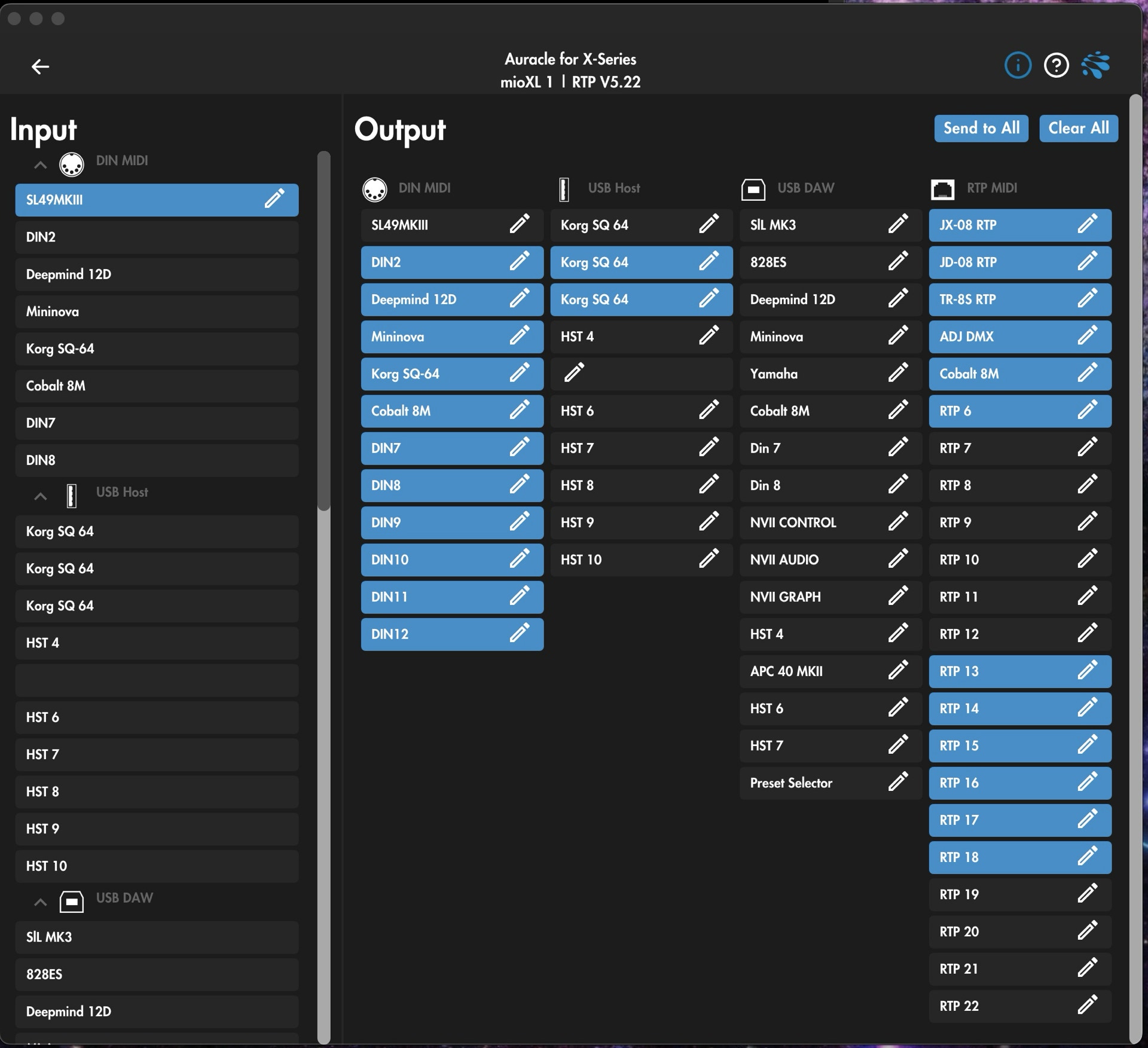Edit DIN12 output pencil icon
This screenshot has height=1048, width=1148.
click(x=520, y=633)
